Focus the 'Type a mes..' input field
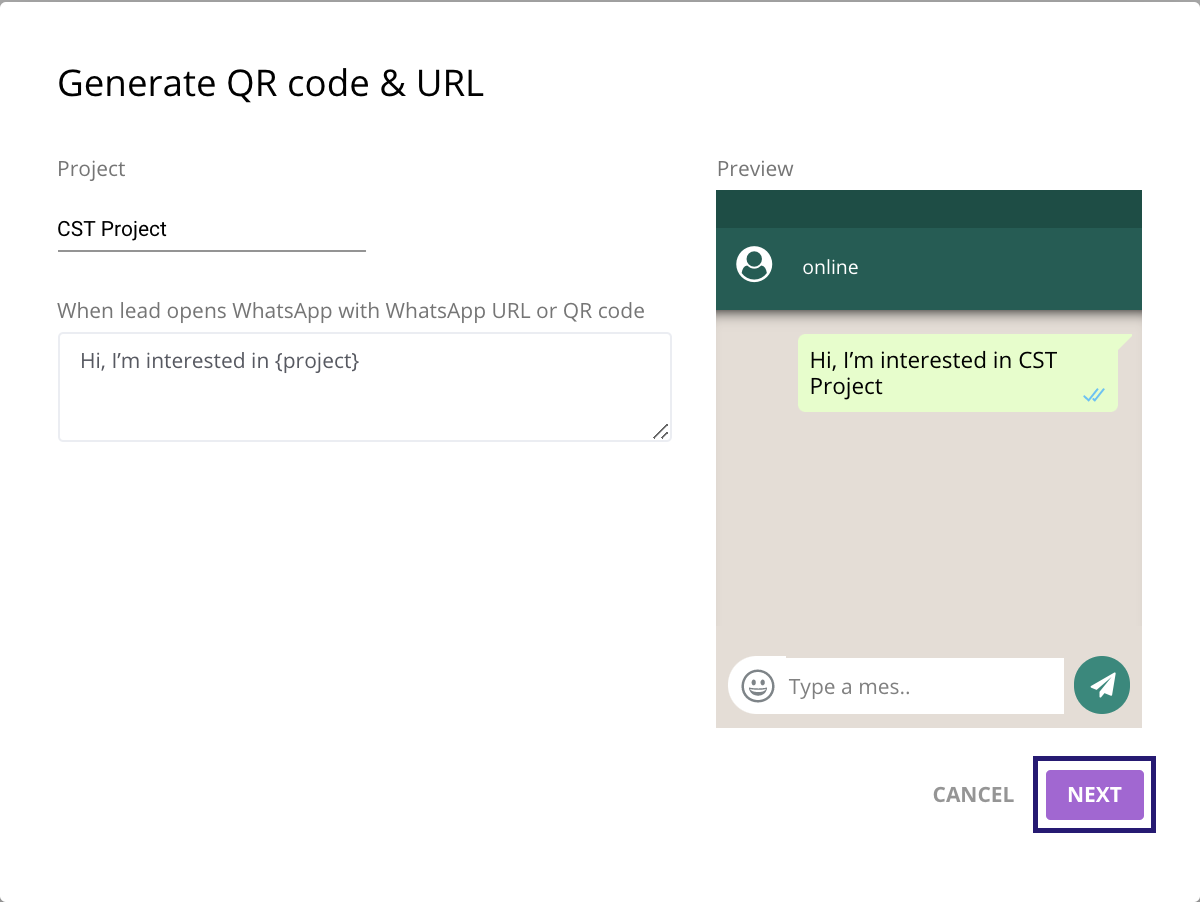This screenshot has width=1200, height=902. (x=920, y=686)
